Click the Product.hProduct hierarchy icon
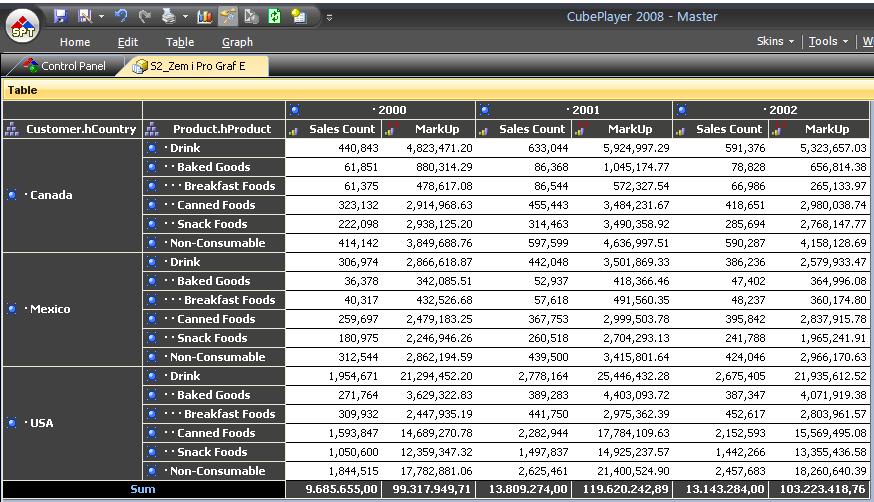 tap(152, 129)
